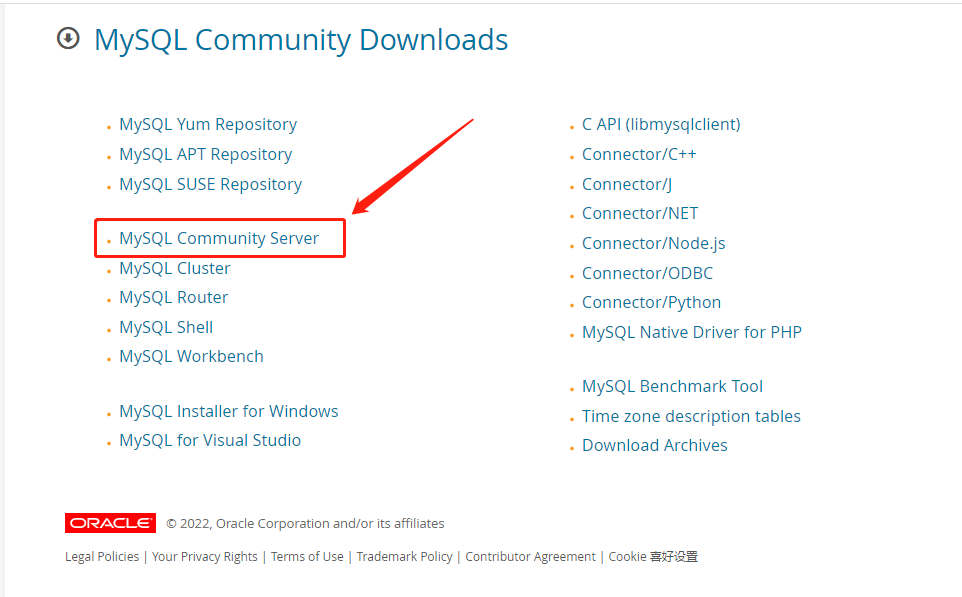
Task: Click the download circle icon beside the title
Action: (68, 38)
